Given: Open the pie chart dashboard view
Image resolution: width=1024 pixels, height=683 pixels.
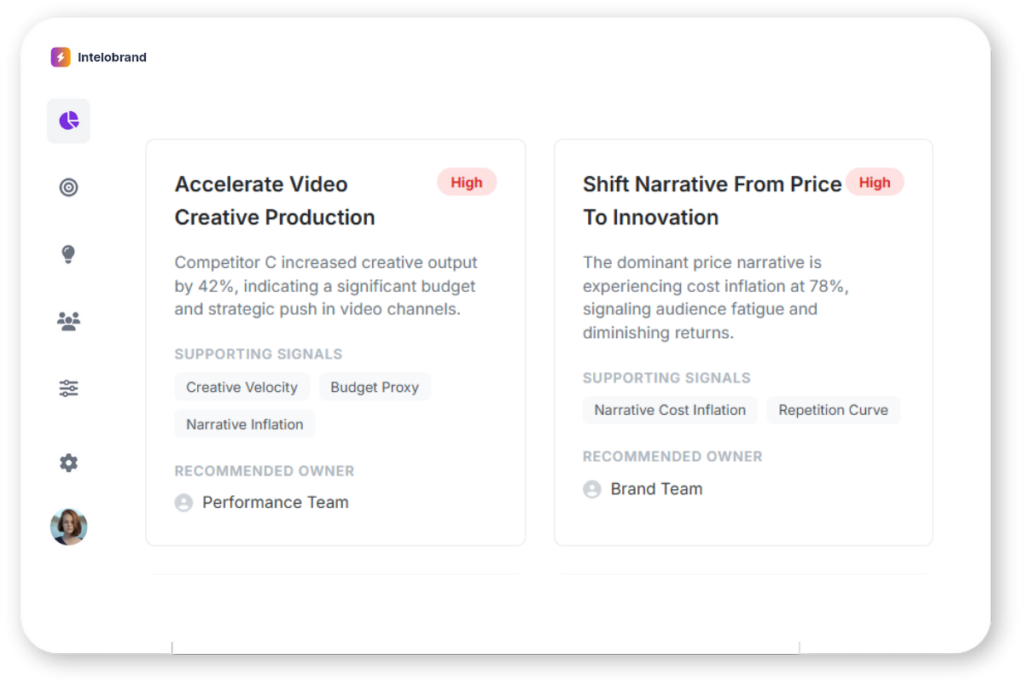Looking at the screenshot, I should (x=68, y=121).
